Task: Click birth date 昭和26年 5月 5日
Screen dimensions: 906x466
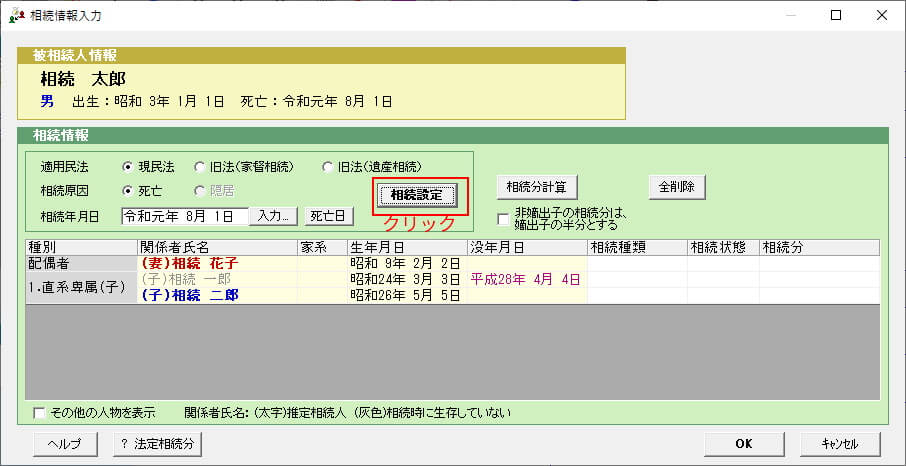Action: (x=405, y=296)
